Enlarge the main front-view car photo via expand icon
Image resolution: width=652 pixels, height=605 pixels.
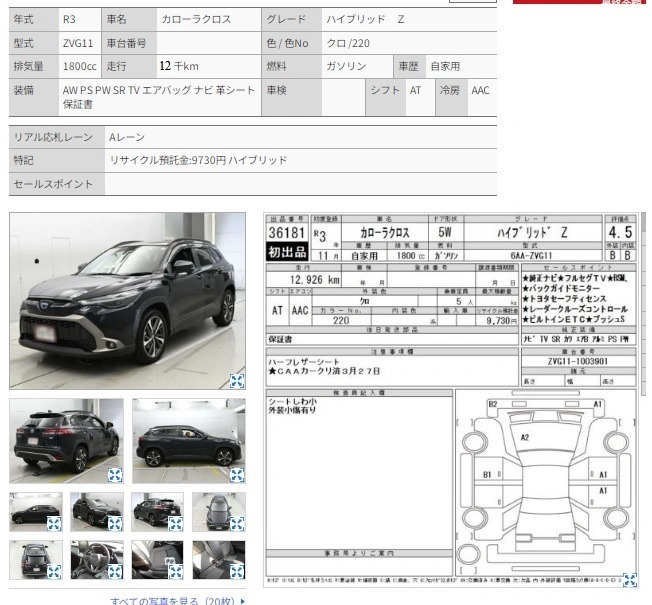[x=237, y=381]
